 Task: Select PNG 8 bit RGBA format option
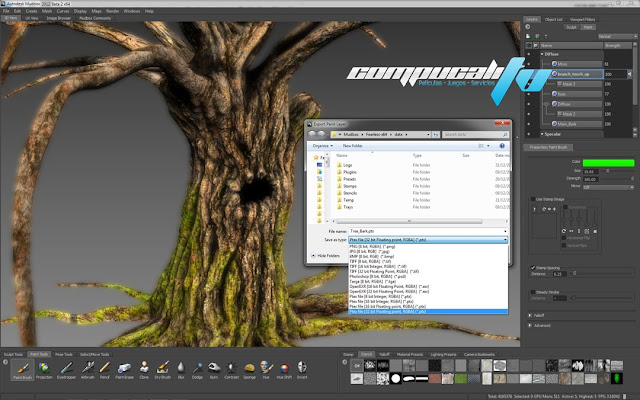[x=428, y=247]
